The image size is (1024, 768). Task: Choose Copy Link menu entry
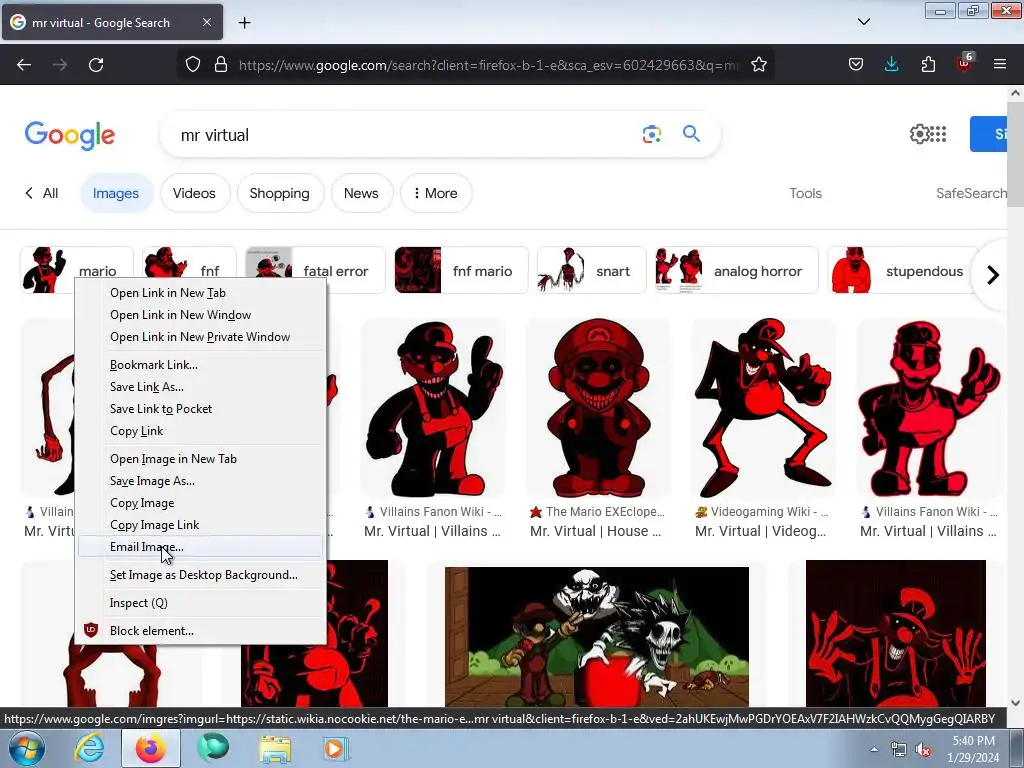[x=200, y=431]
